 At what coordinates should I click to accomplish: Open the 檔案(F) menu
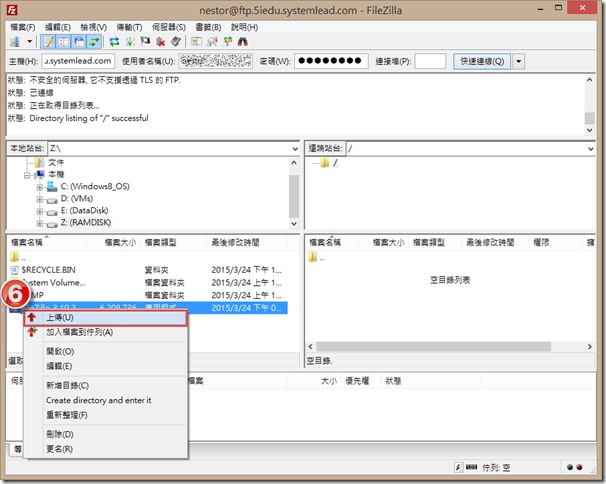23,27
